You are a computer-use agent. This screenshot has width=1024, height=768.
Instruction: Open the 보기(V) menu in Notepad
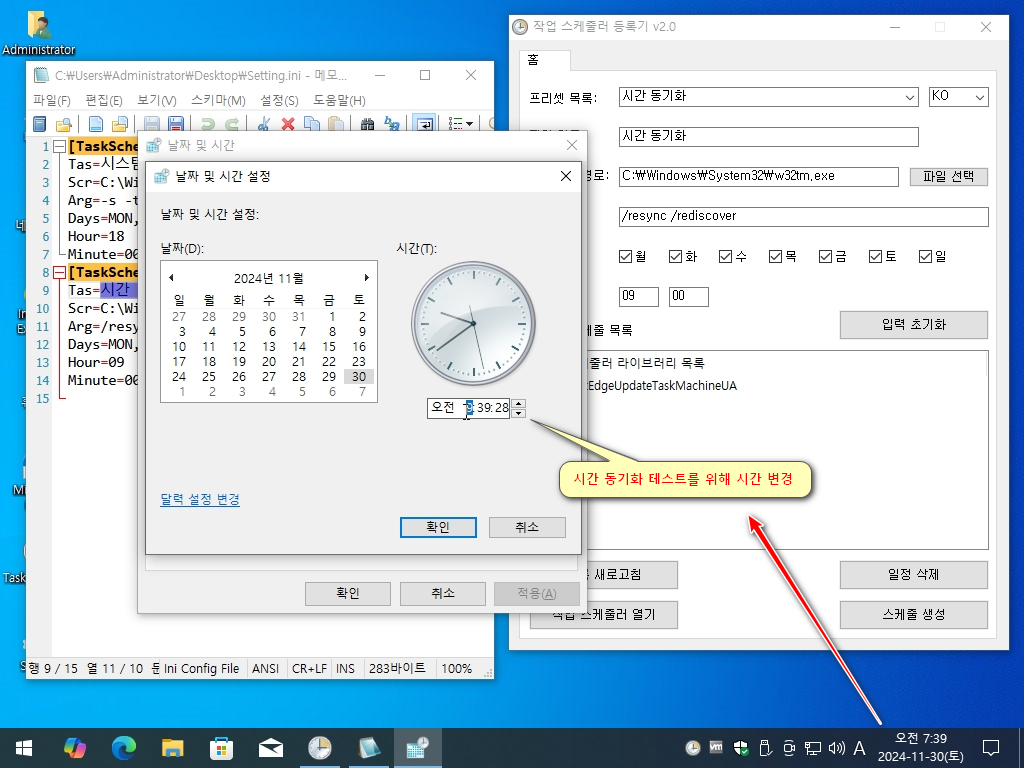click(157, 100)
